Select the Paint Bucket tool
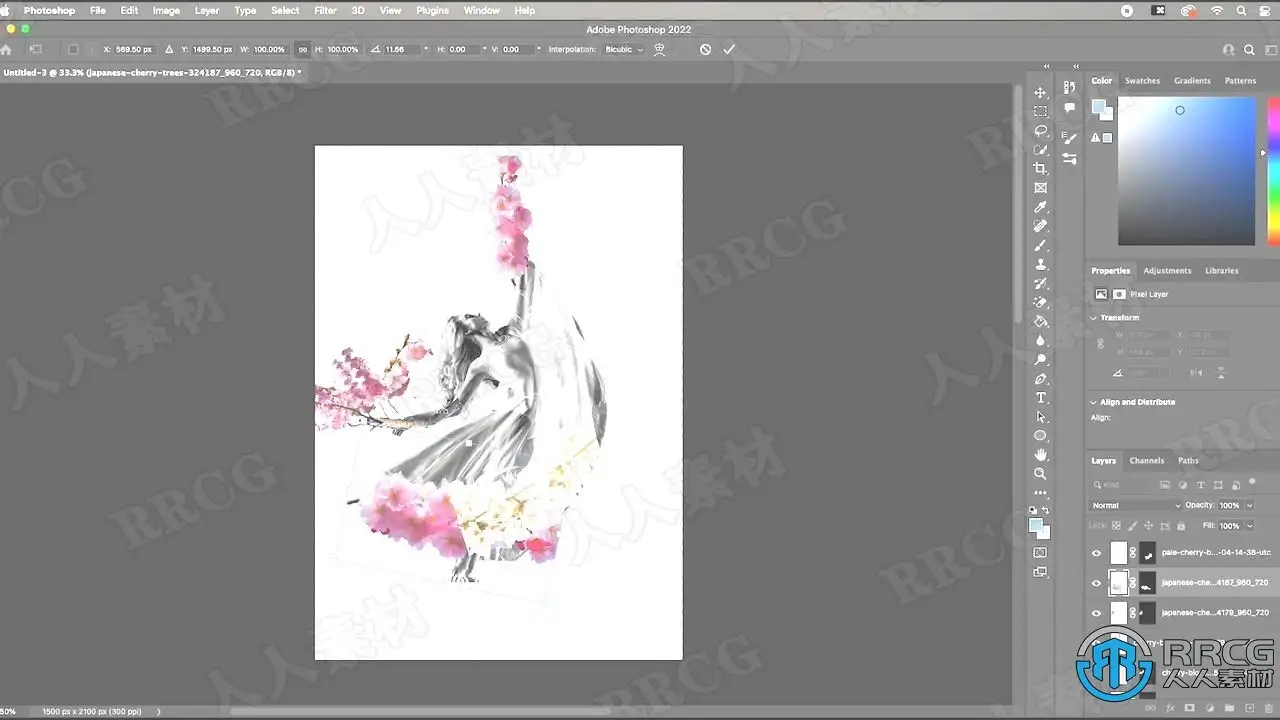1280x720 pixels. click(x=1041, y=321)
